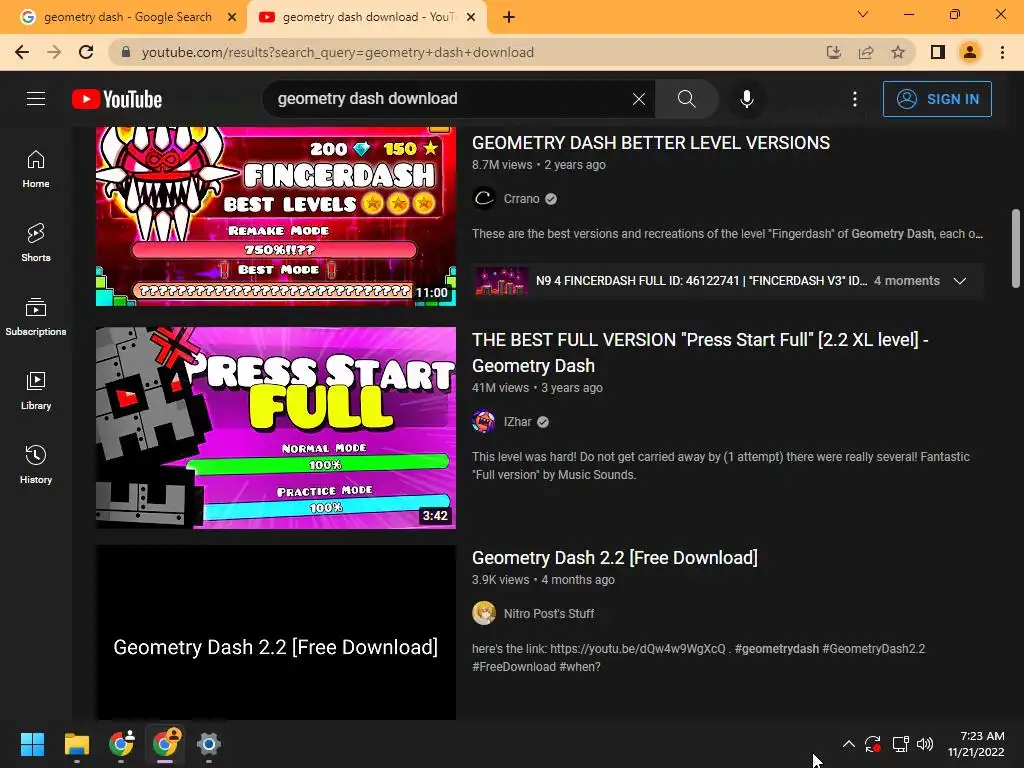1024x768 pixels.
Task: Select geometry dash download YouTube tab
Action: coord(367,17)
